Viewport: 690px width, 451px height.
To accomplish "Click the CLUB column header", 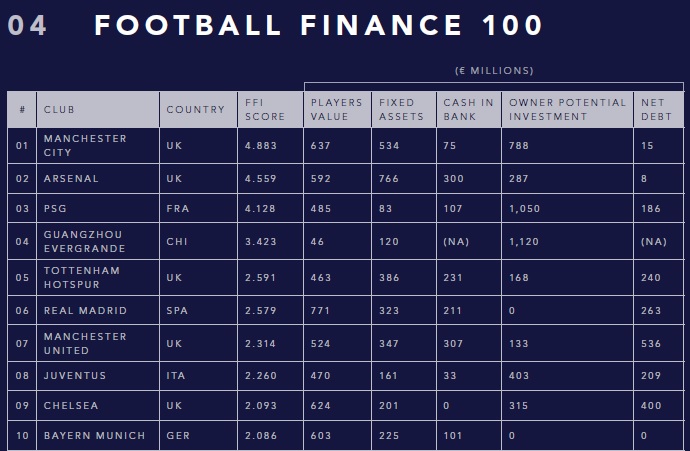I will [98, 110].
